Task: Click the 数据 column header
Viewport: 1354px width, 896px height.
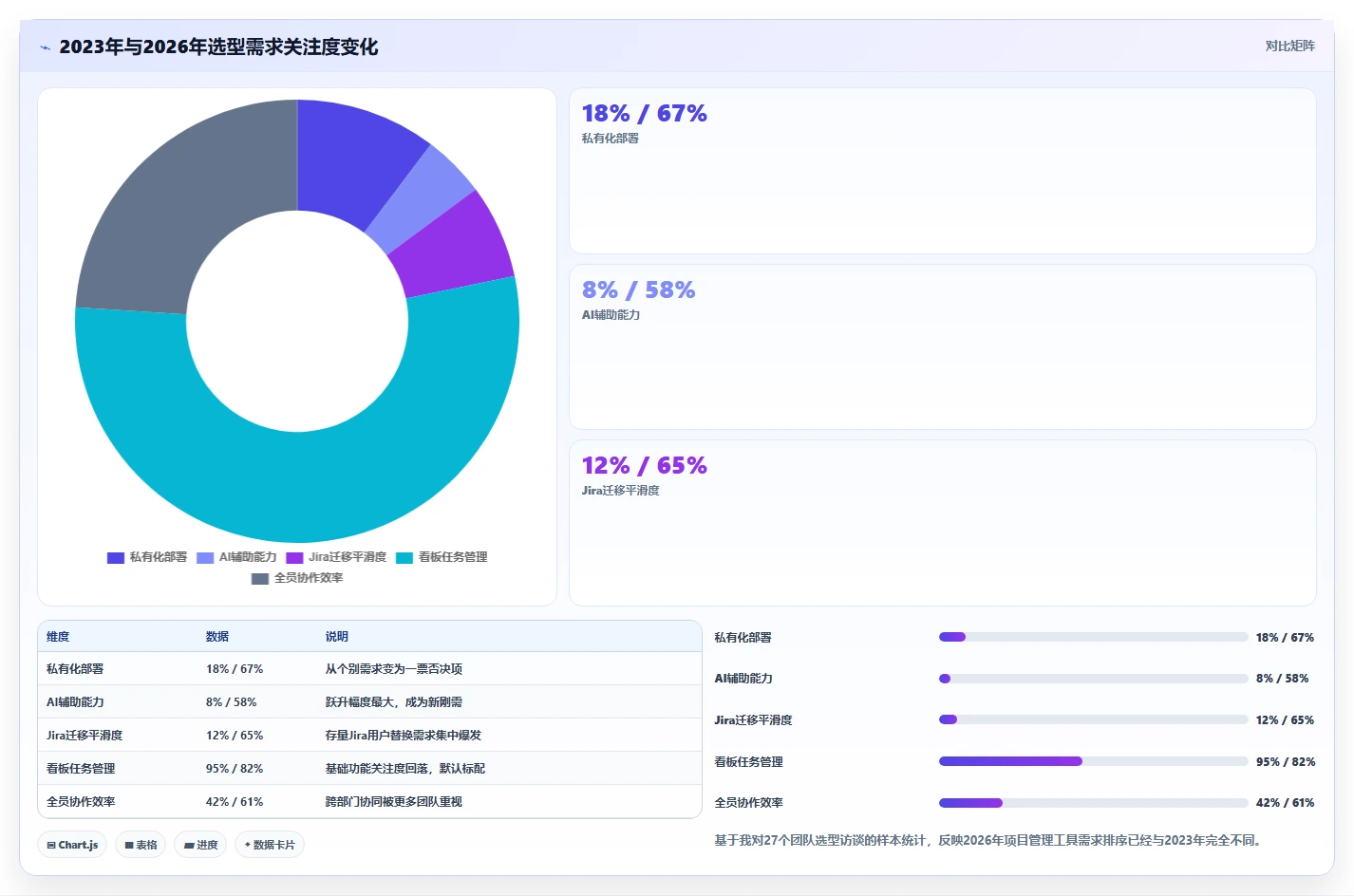Action: tap(217, 637)
